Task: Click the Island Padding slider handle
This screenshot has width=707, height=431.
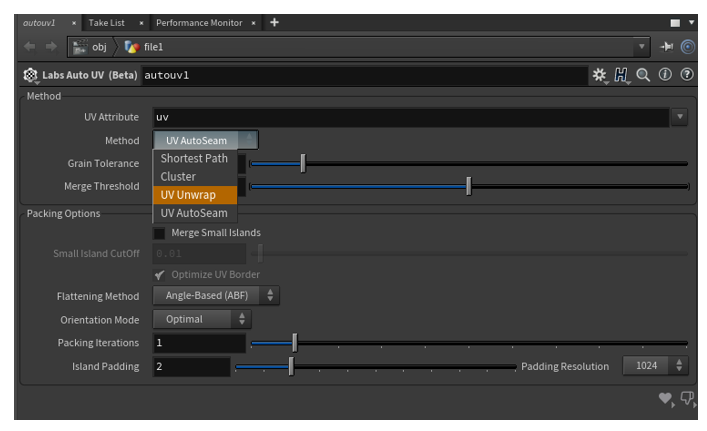Action: tap(291, 366)
